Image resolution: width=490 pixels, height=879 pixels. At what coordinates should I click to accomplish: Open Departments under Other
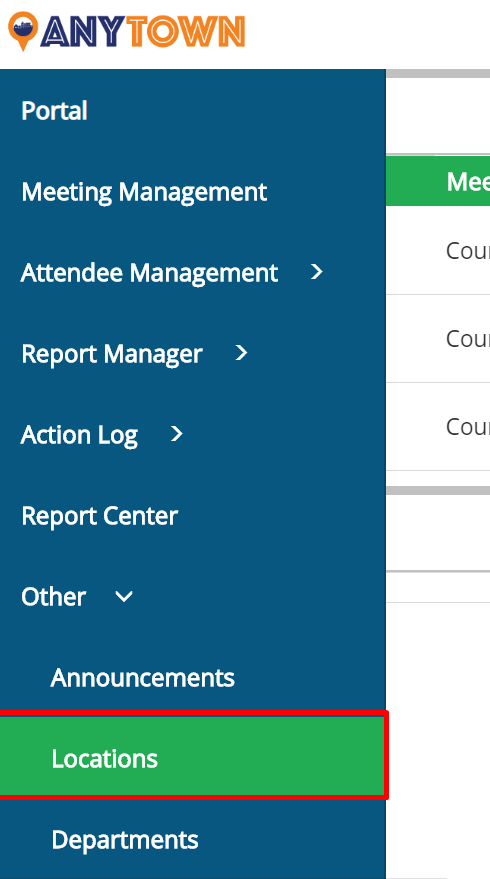pos(125,840)
